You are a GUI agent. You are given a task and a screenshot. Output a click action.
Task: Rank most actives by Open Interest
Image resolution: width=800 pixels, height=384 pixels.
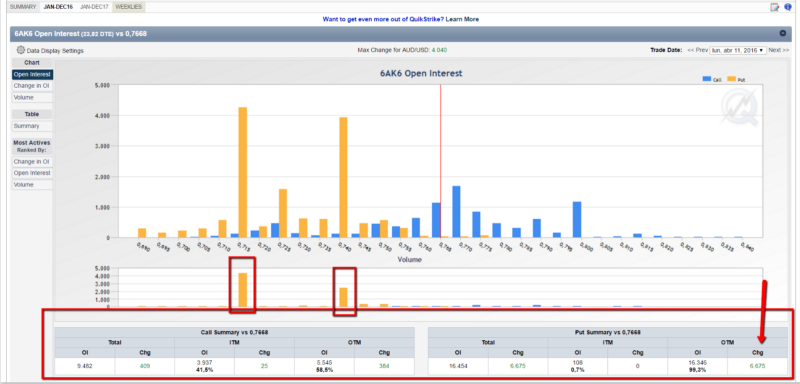point(32,173)
